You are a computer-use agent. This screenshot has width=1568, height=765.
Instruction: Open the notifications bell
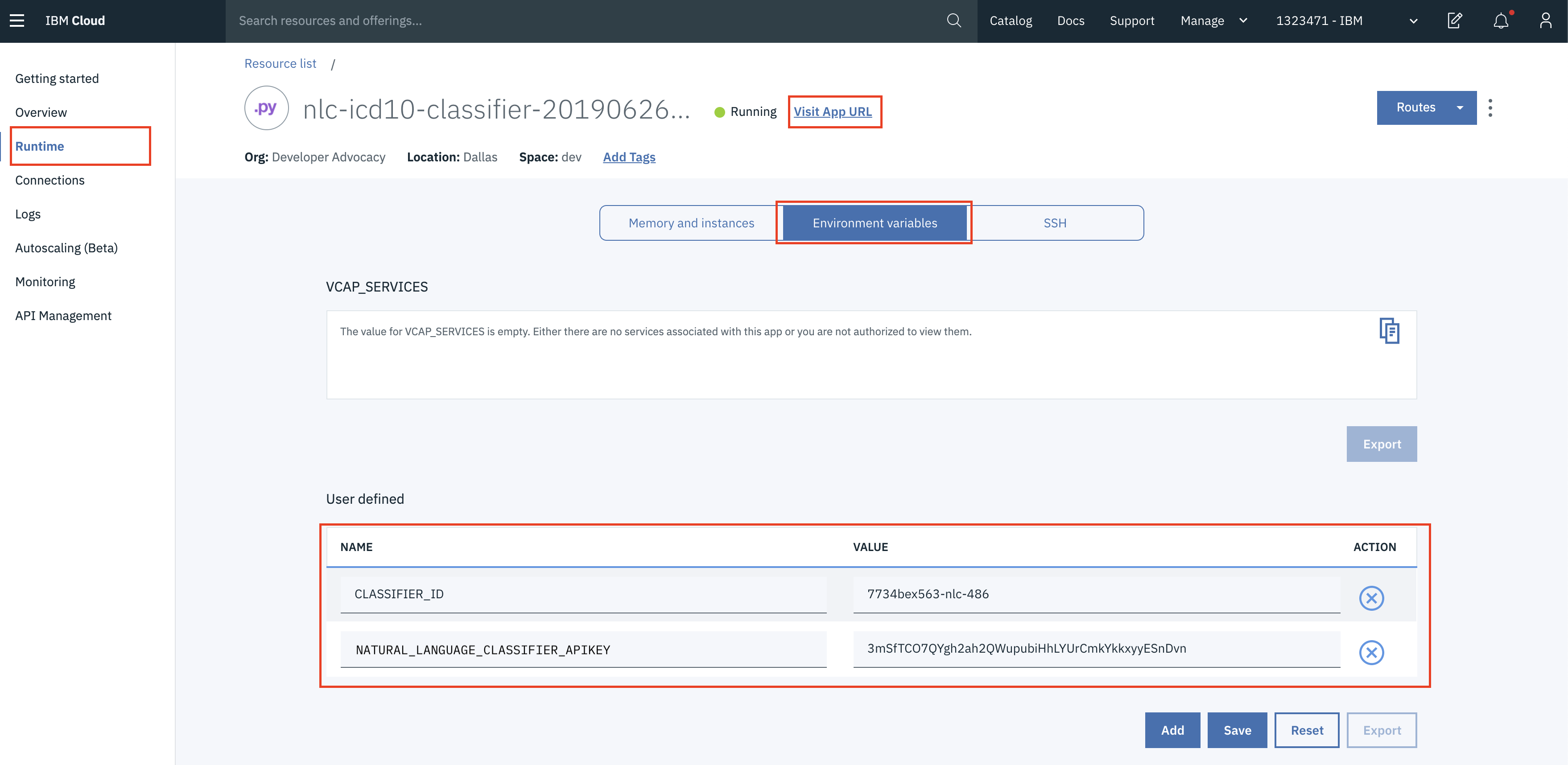point(1500,21)
